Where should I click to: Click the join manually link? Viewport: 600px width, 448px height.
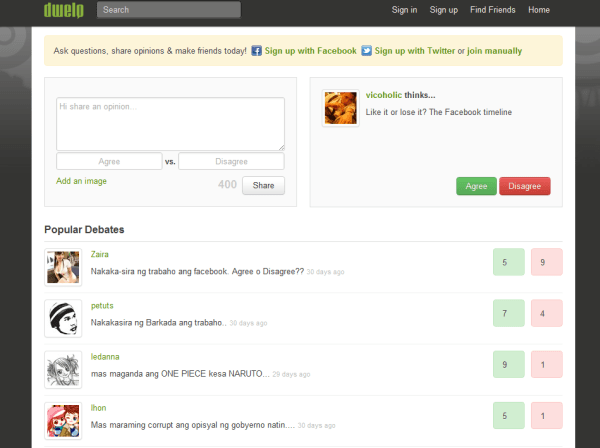click(494, 51)
